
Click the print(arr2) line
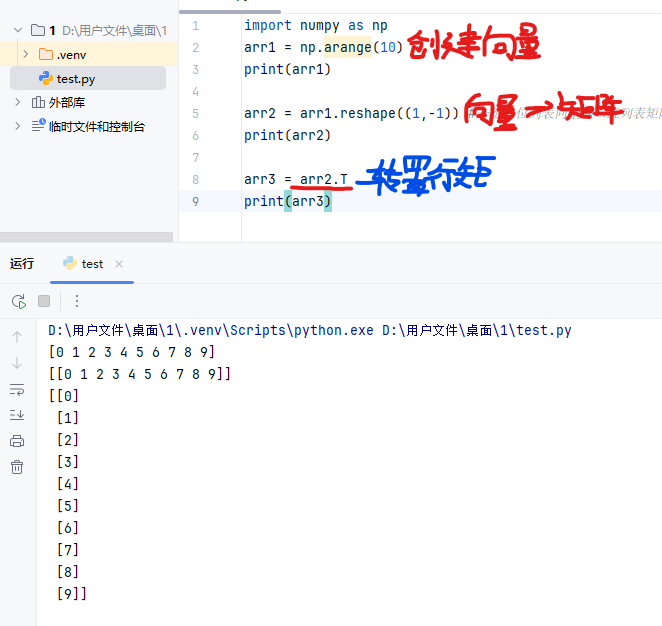point(287,135)
